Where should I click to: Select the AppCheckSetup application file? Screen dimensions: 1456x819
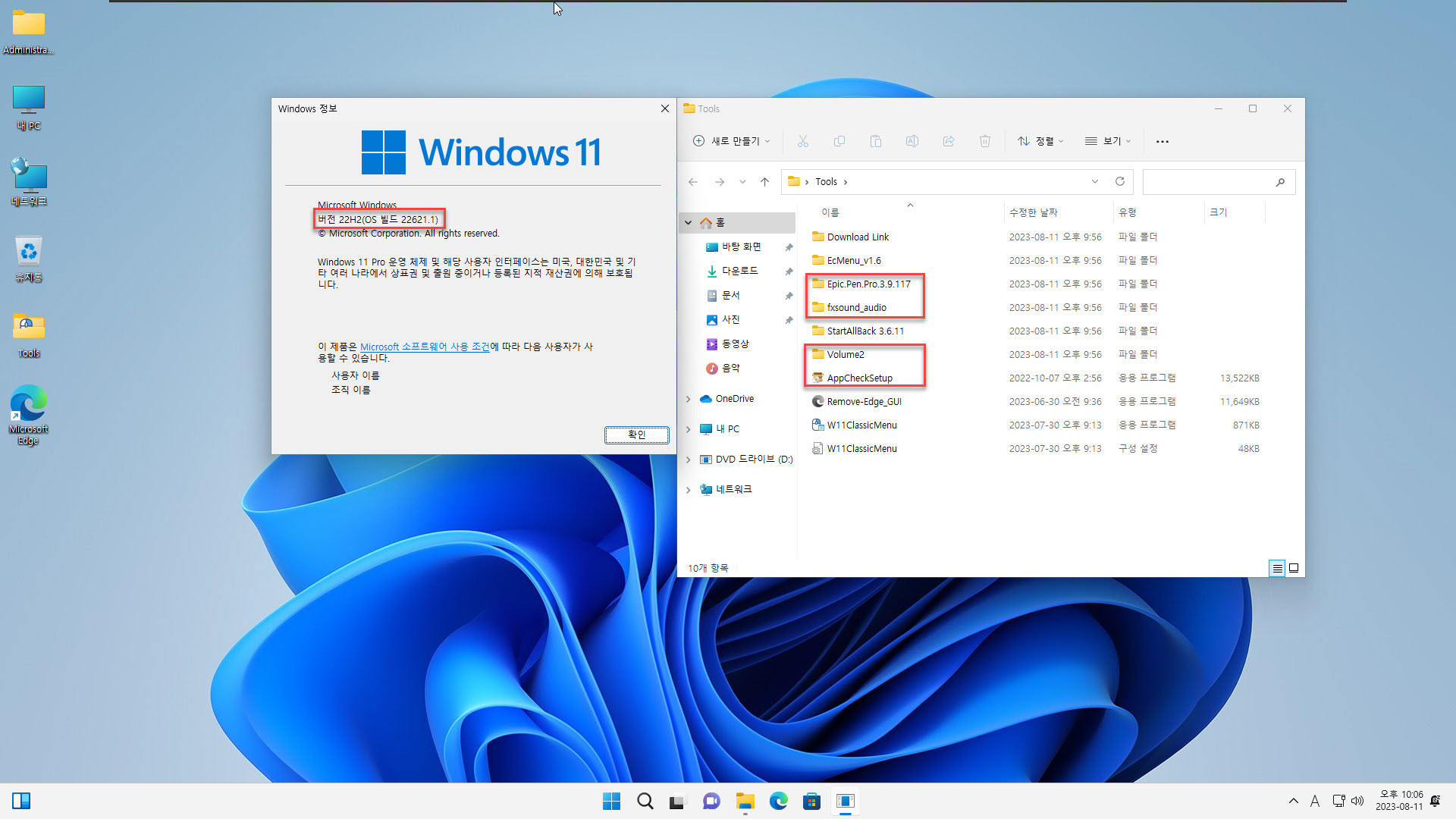click(859, 378)
